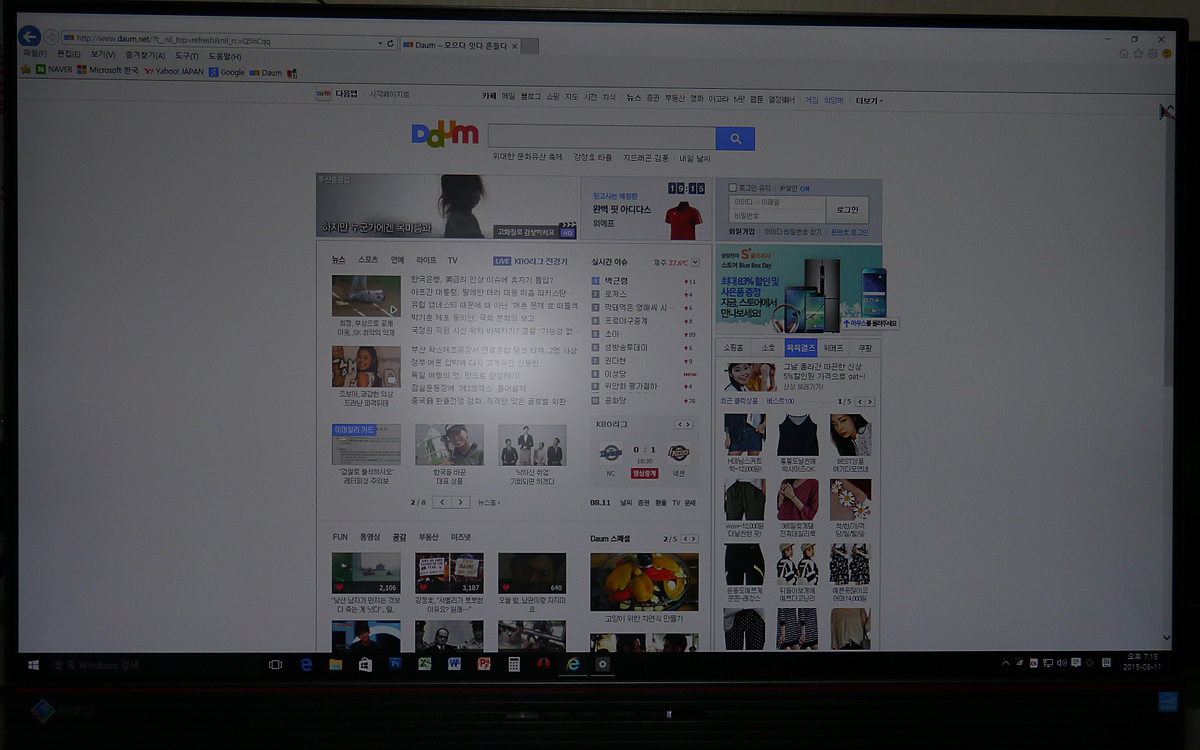1200x750 pixels.
Task: Open the Calculator icon in the taskbar
Action: point(514,664)
